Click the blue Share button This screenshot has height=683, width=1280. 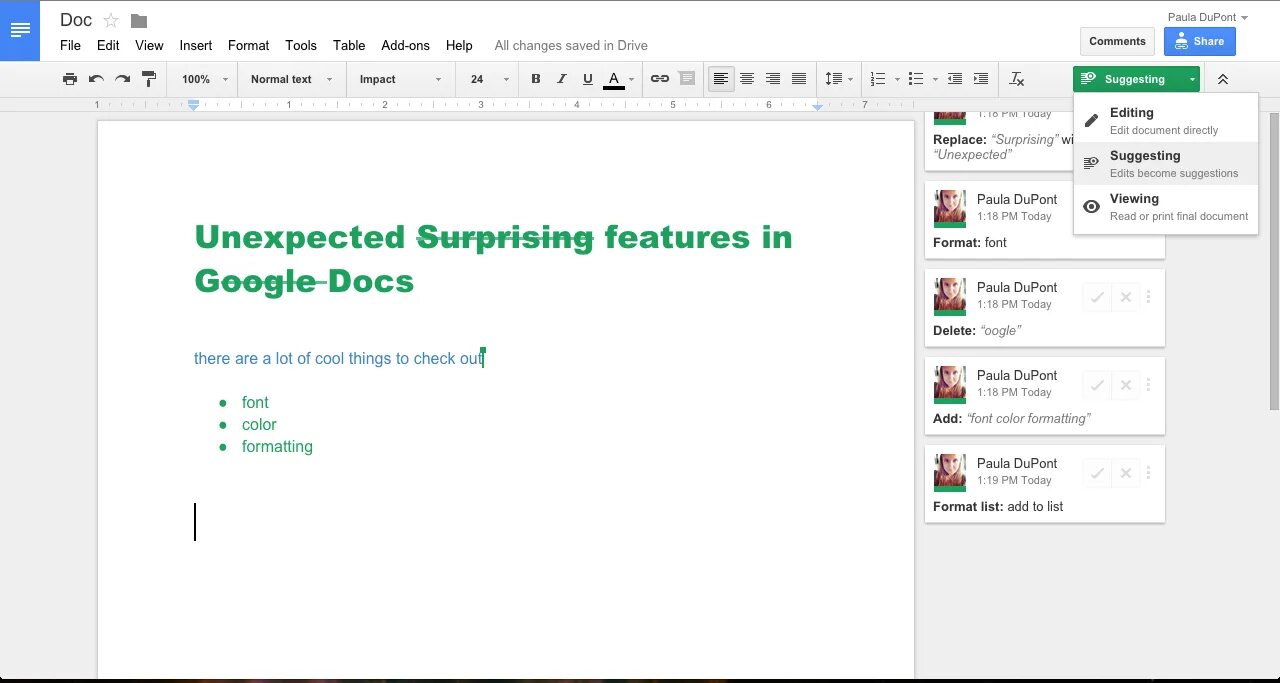coord(1199,41)
